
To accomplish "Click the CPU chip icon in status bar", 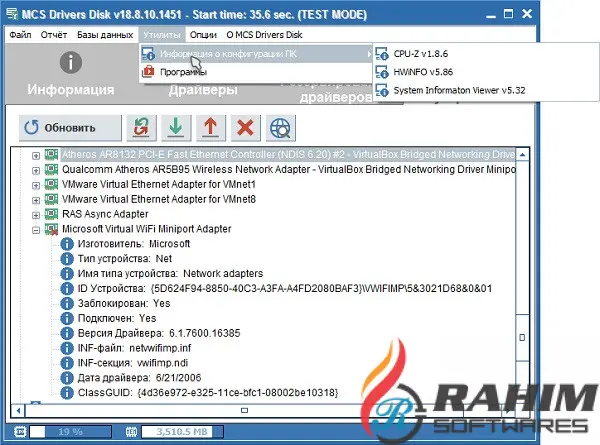I will (x=20, y=432).
